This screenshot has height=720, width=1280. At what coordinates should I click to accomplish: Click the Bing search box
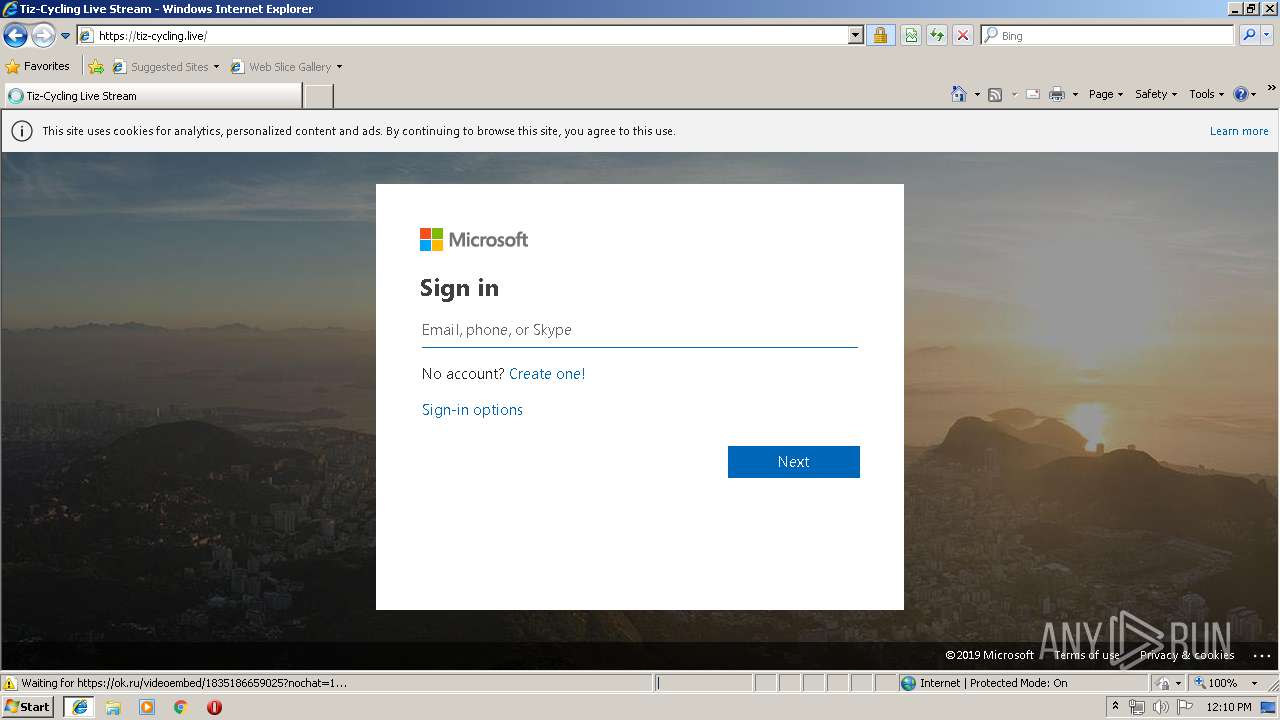(x=1107, y=36)
